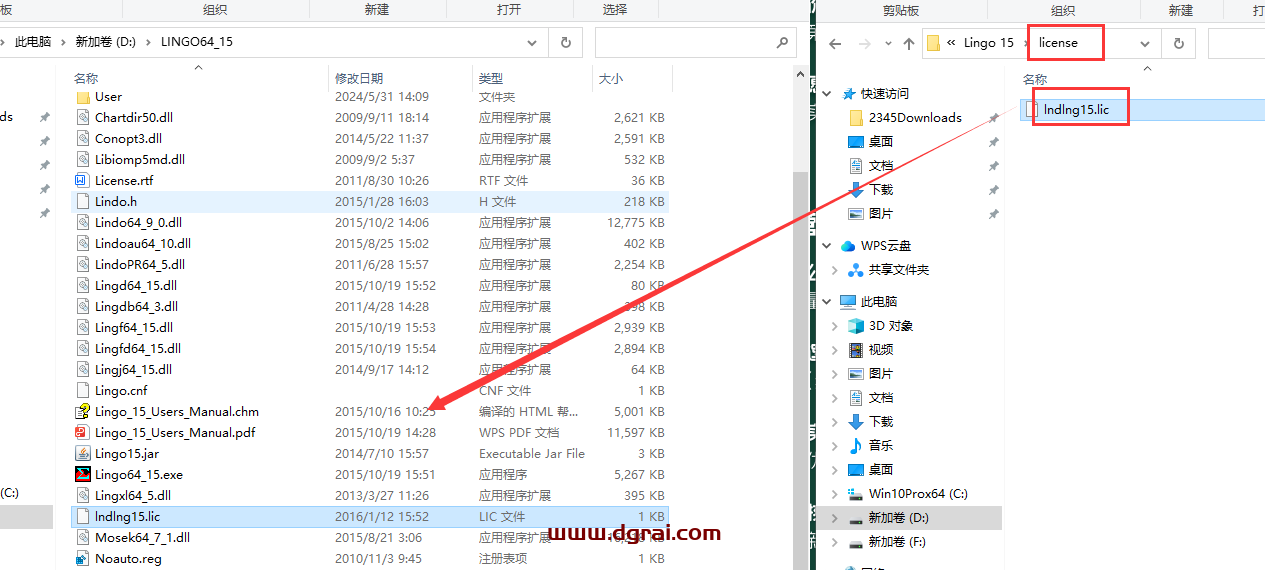
Task: Go forward in license window
Action: tap(863, 43)
